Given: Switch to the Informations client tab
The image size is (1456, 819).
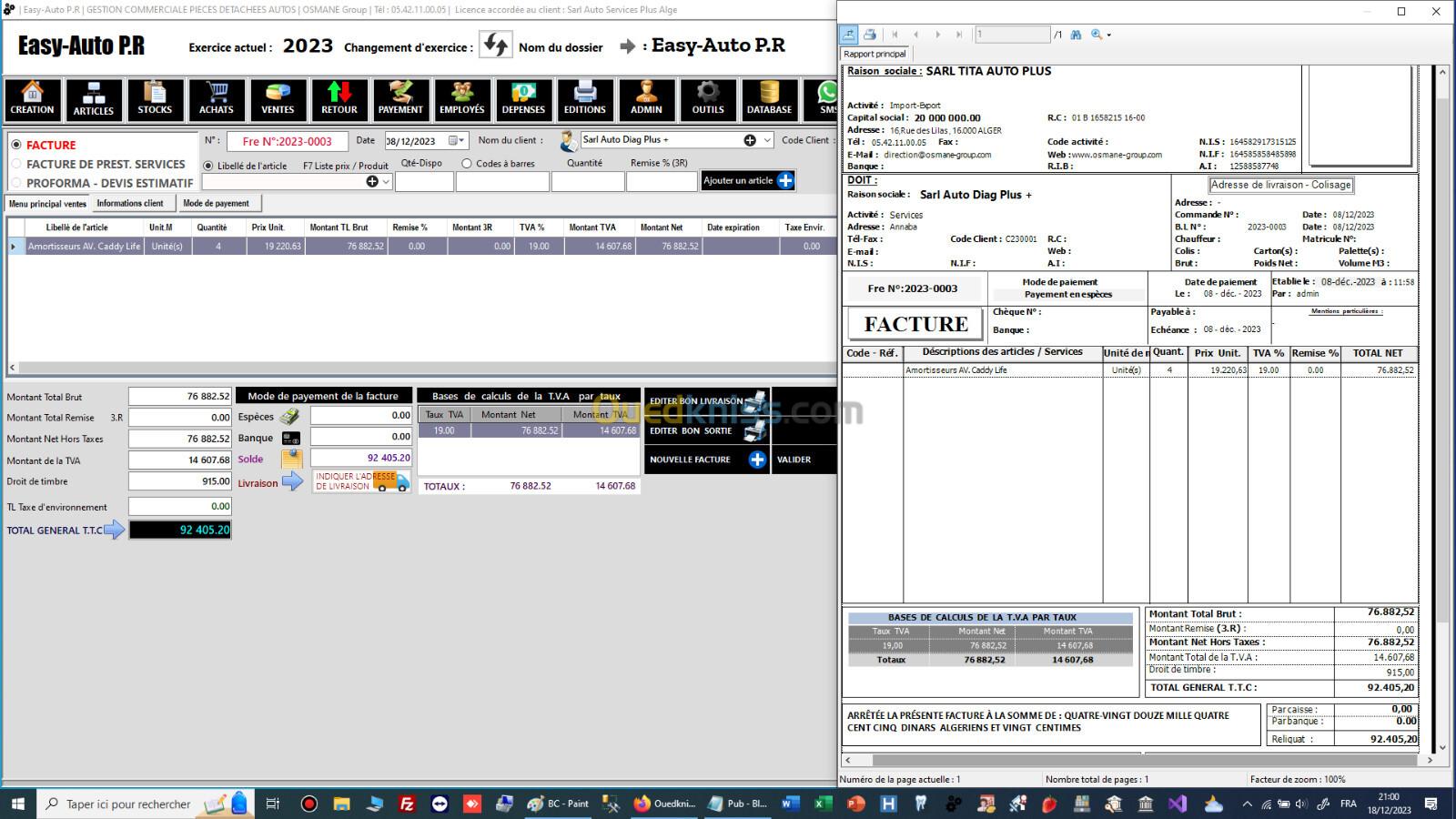Looking at the screenshot, I should [130, 204].
